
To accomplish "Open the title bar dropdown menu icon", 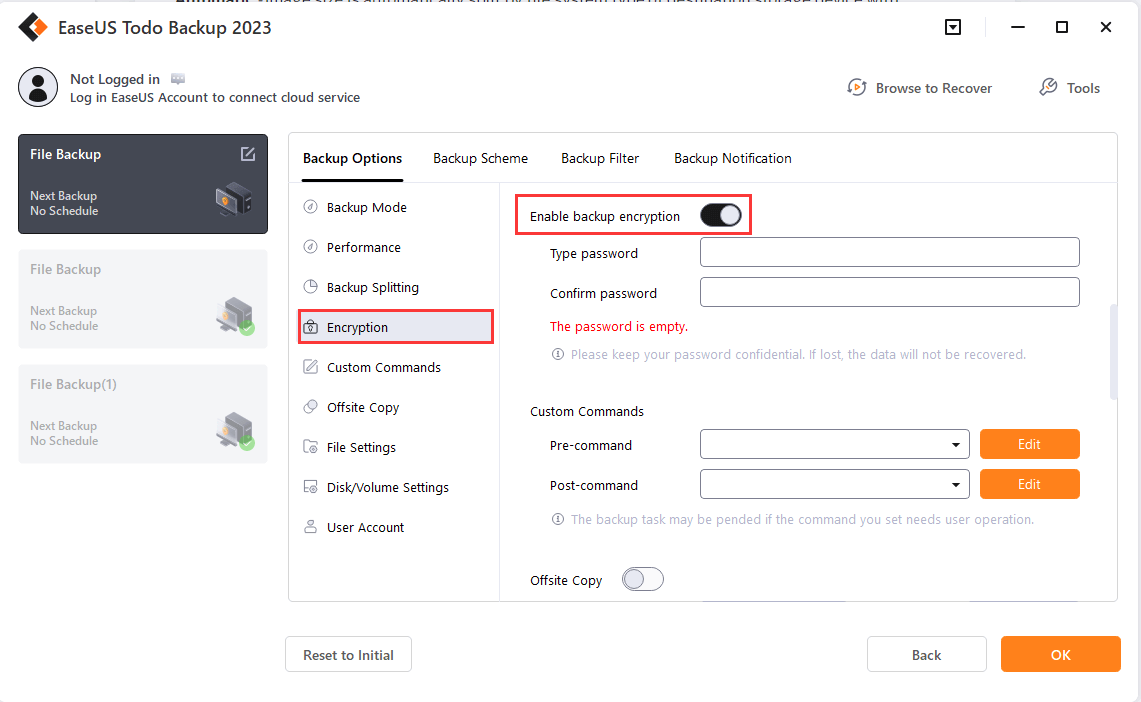I will 953,28.
